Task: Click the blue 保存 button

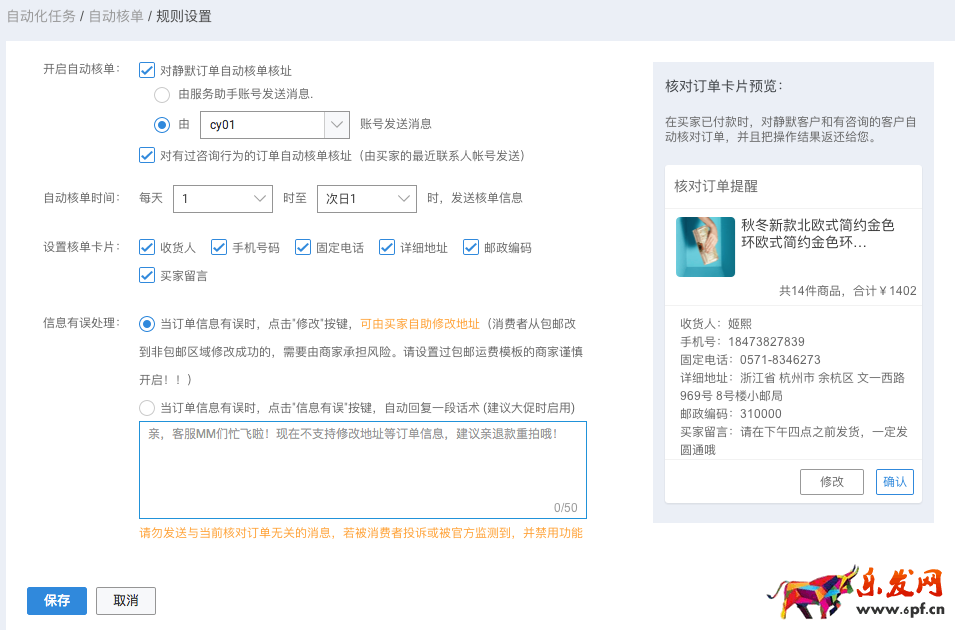Action: (x=57, y=601)
